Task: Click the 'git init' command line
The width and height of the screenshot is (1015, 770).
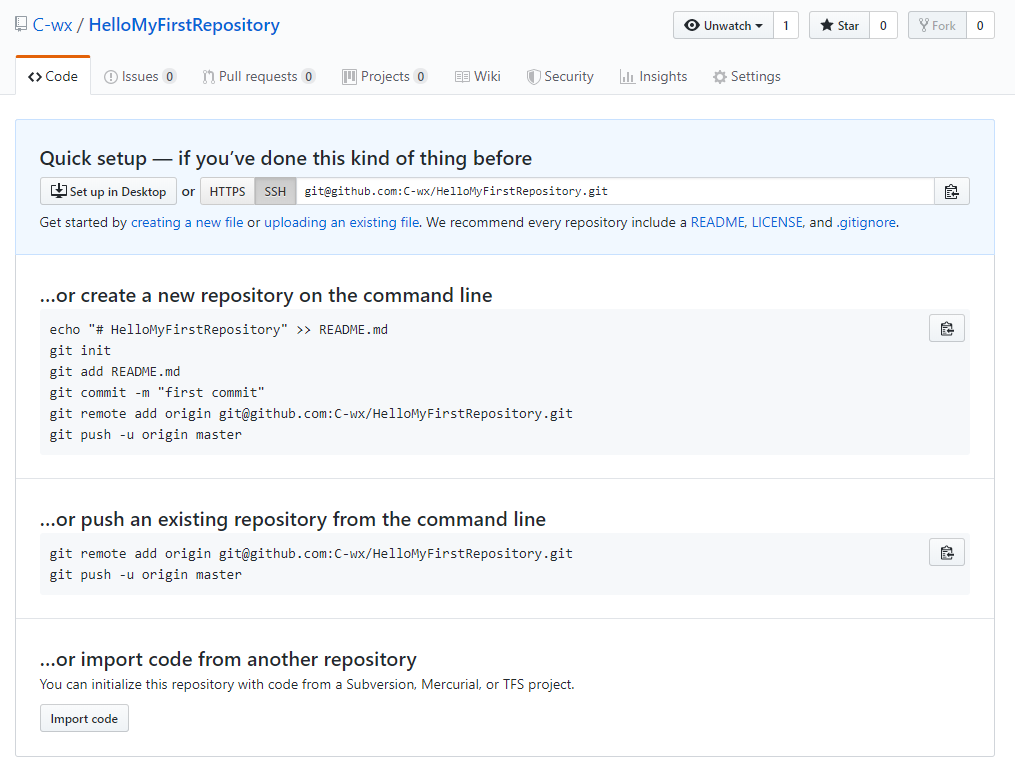Action: click(80, 351)
